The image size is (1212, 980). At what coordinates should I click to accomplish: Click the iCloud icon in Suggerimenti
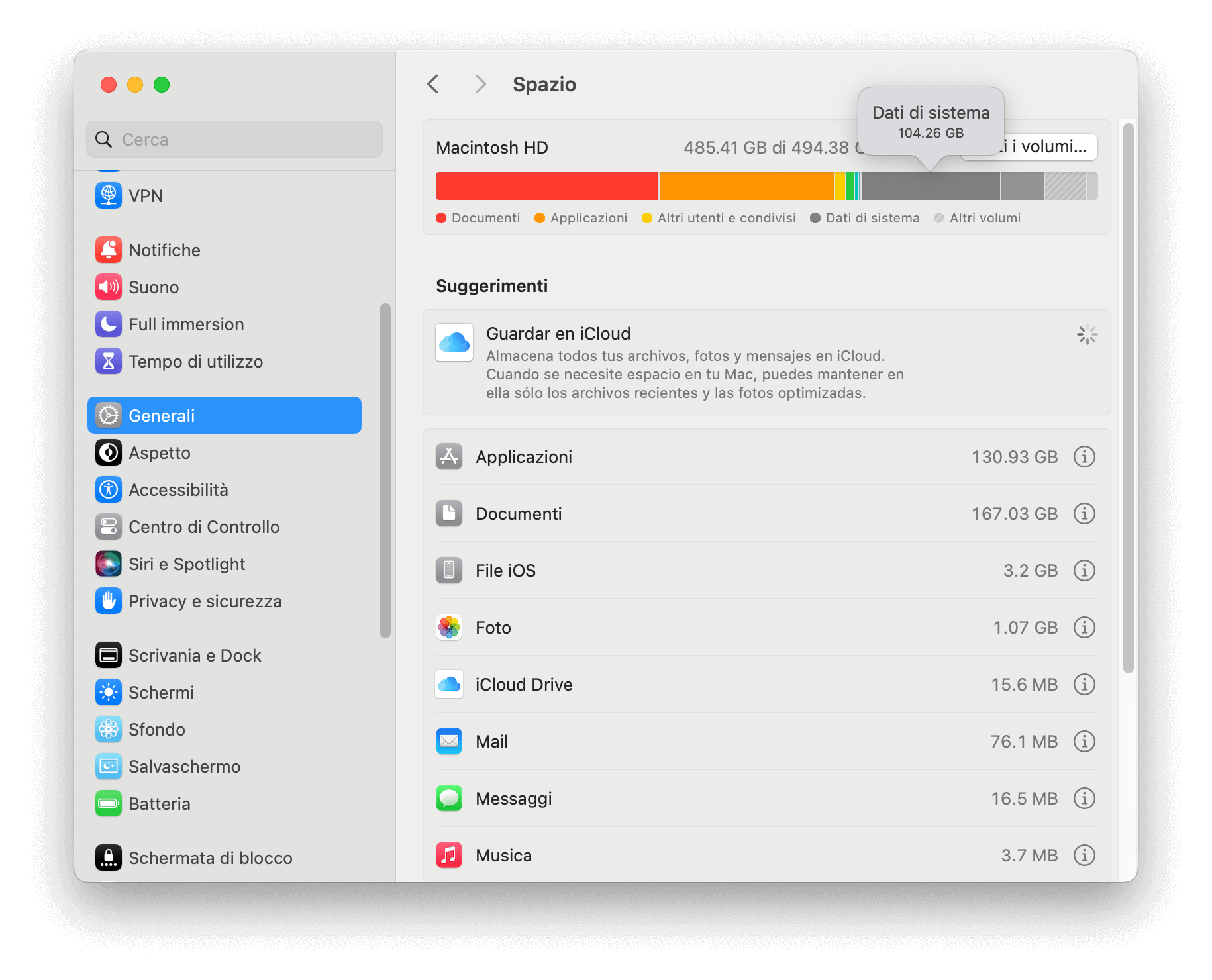(454, 342)
